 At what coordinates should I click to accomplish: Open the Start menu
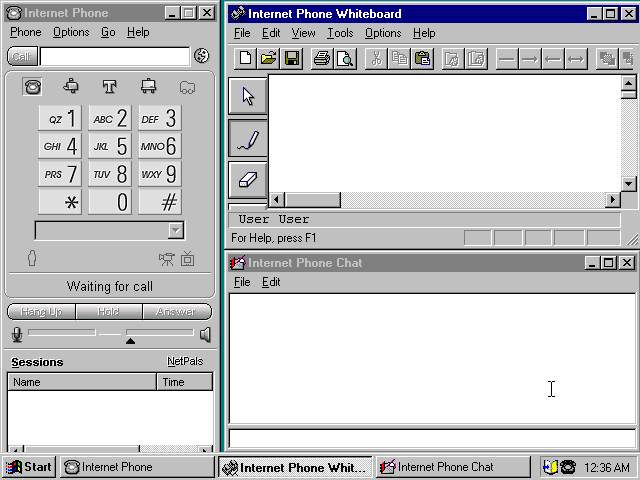pyautogui.click(x=29, y=467)
